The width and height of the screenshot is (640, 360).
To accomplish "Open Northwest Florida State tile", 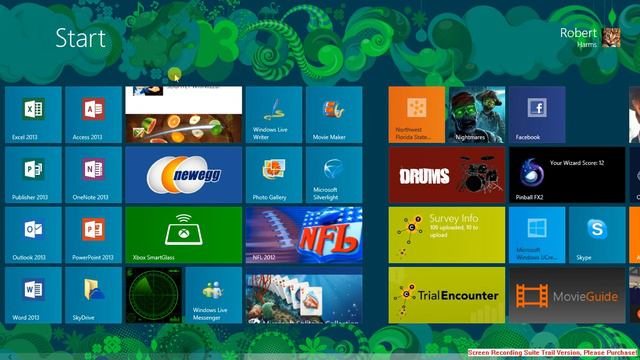I will tap(417, 114).
